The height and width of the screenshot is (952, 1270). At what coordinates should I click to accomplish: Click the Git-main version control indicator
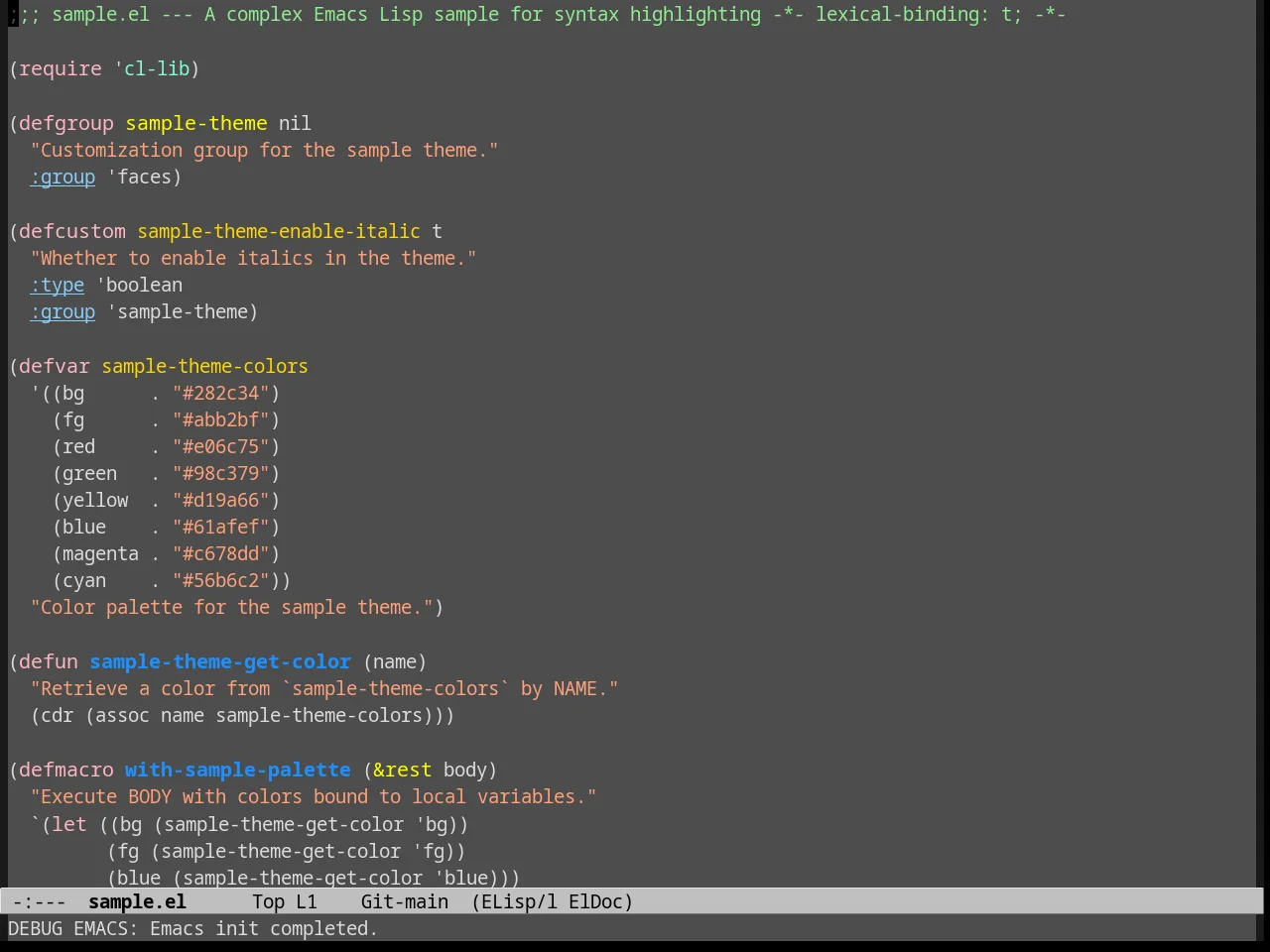405,901
